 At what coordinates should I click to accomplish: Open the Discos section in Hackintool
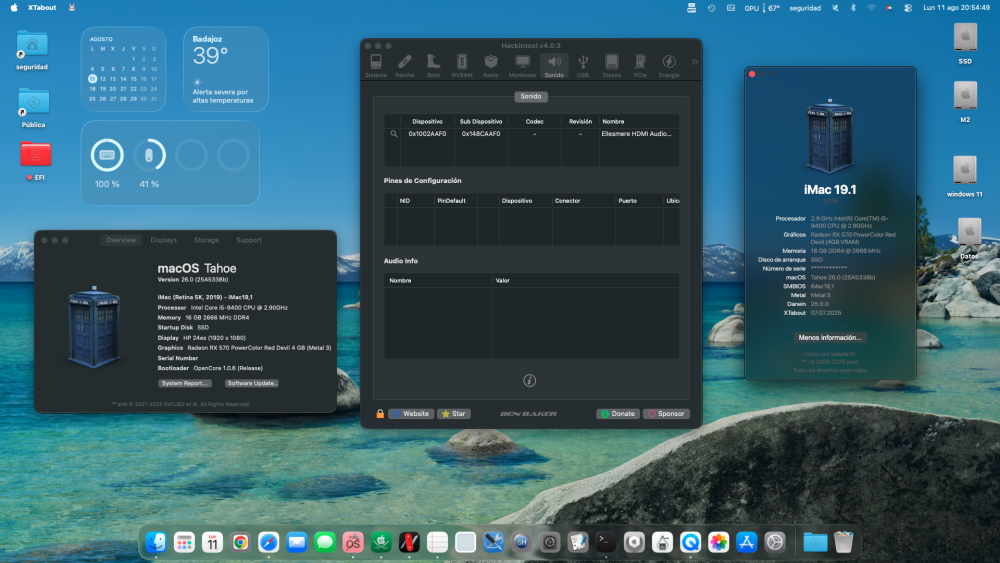pyautogui.click(x=612, y=66)
